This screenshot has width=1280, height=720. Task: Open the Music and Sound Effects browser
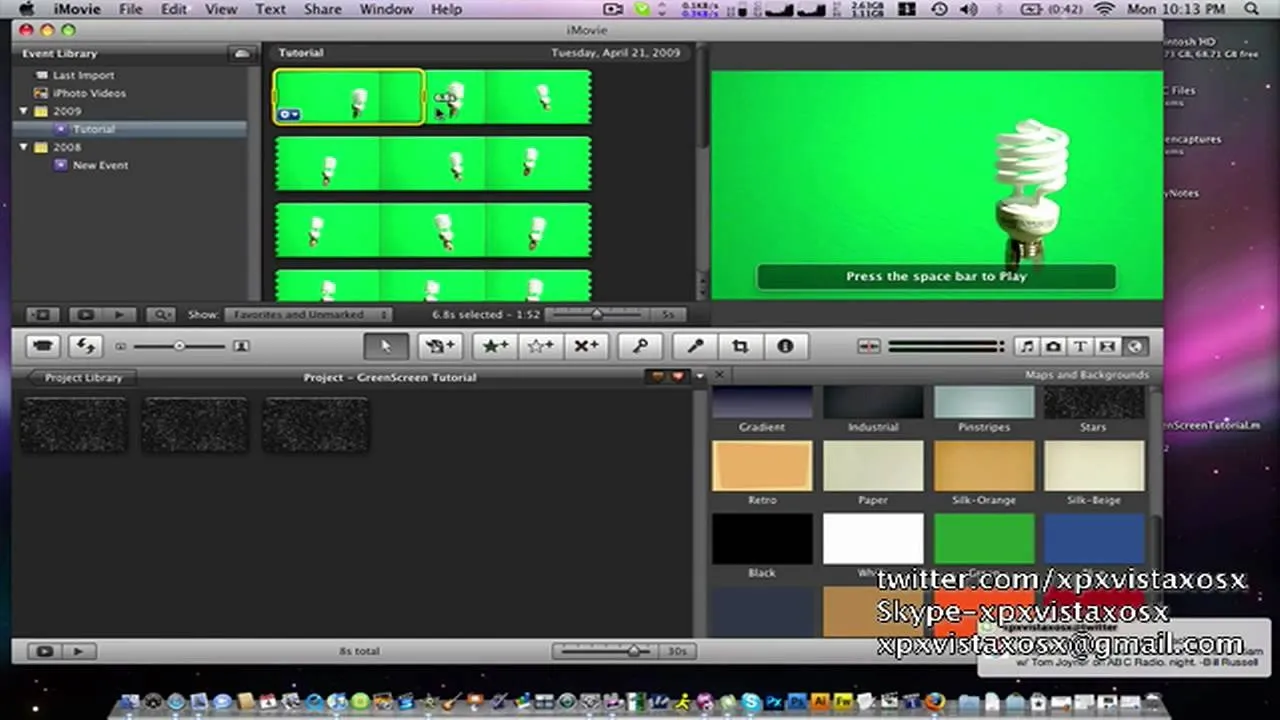coord(1026,346)
